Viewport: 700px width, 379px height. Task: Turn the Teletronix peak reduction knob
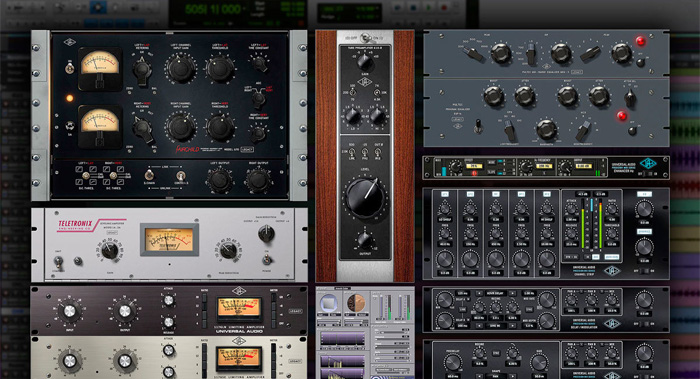point(228,251)
